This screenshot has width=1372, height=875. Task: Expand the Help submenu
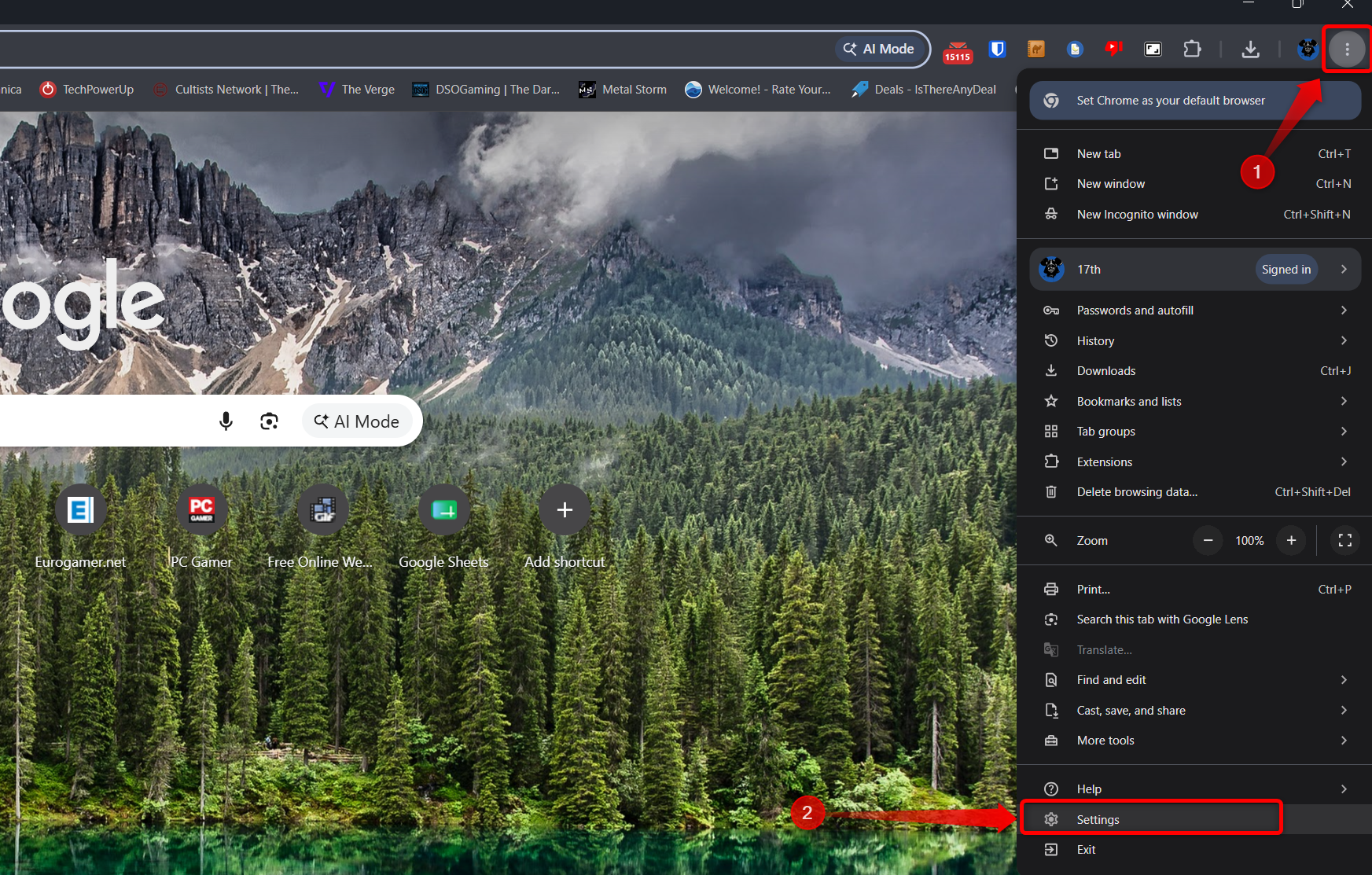pyautogui.click(x=1194, y=789)
